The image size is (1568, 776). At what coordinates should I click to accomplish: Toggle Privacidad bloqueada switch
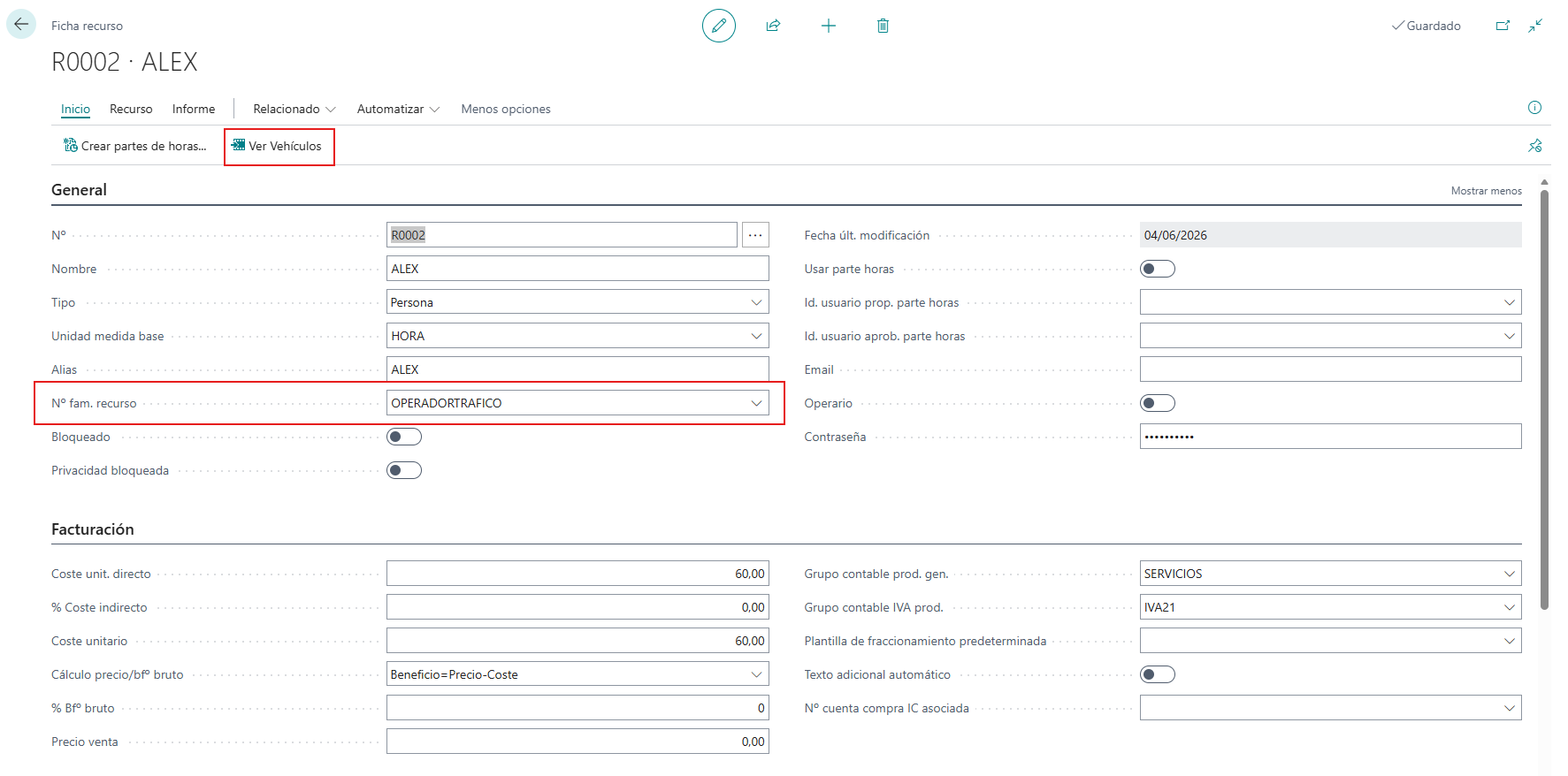click(x=404, y=470)
